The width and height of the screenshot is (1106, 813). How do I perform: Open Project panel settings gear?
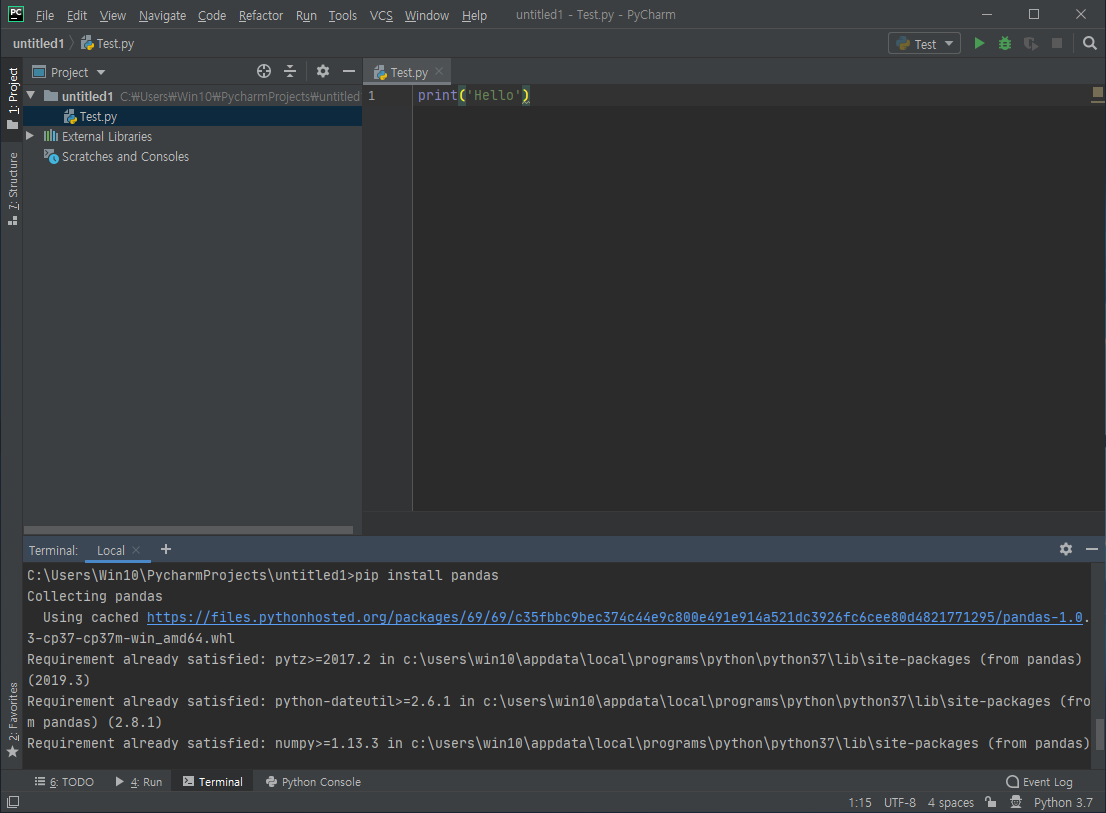(x=323, y=71)
